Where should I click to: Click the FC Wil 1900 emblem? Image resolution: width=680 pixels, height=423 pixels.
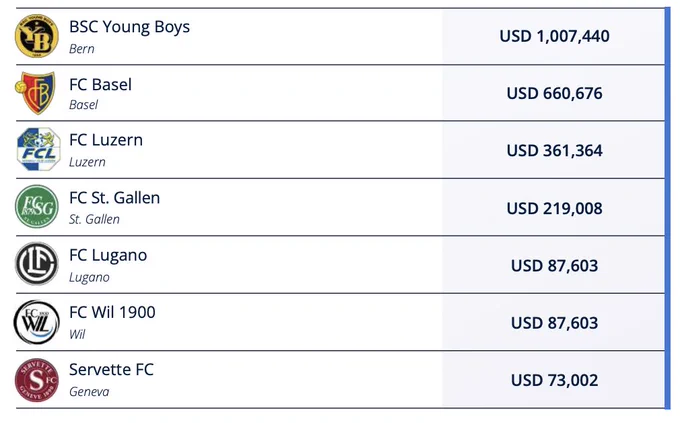(36, 322)
